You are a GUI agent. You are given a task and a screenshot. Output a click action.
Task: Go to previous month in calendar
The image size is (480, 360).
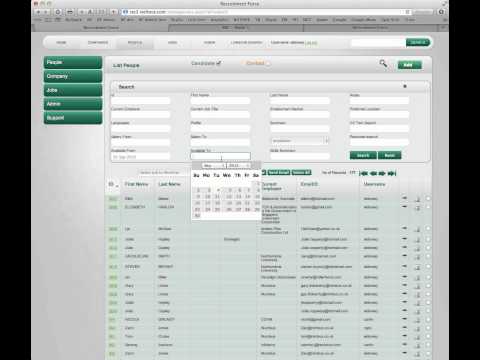[x=197, y=166]
